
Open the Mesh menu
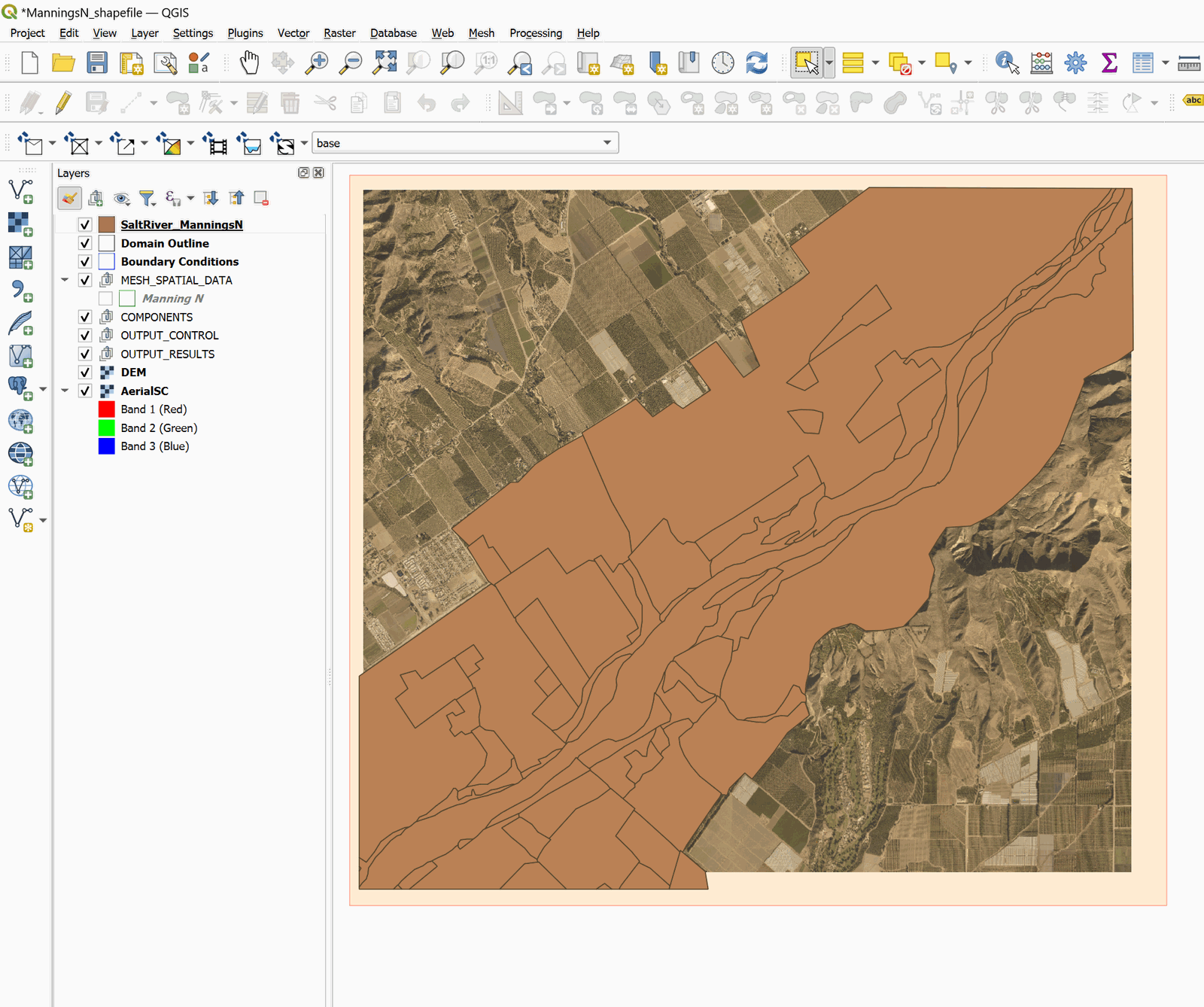pyautogui.click(x=481, y=33)
